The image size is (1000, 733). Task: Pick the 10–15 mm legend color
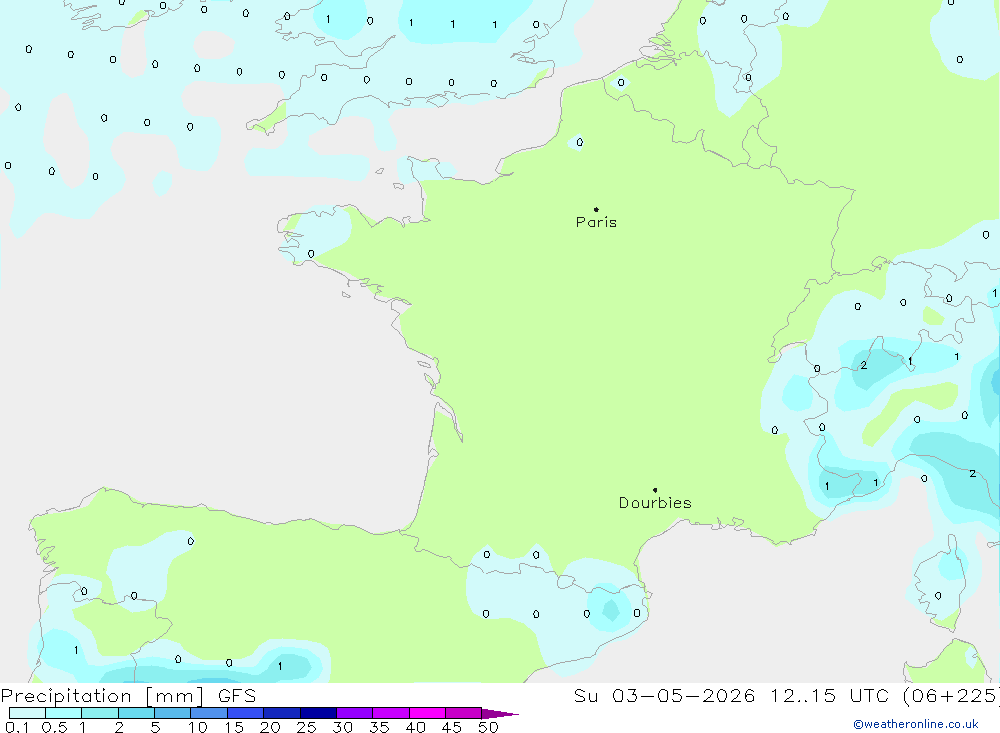209,713
